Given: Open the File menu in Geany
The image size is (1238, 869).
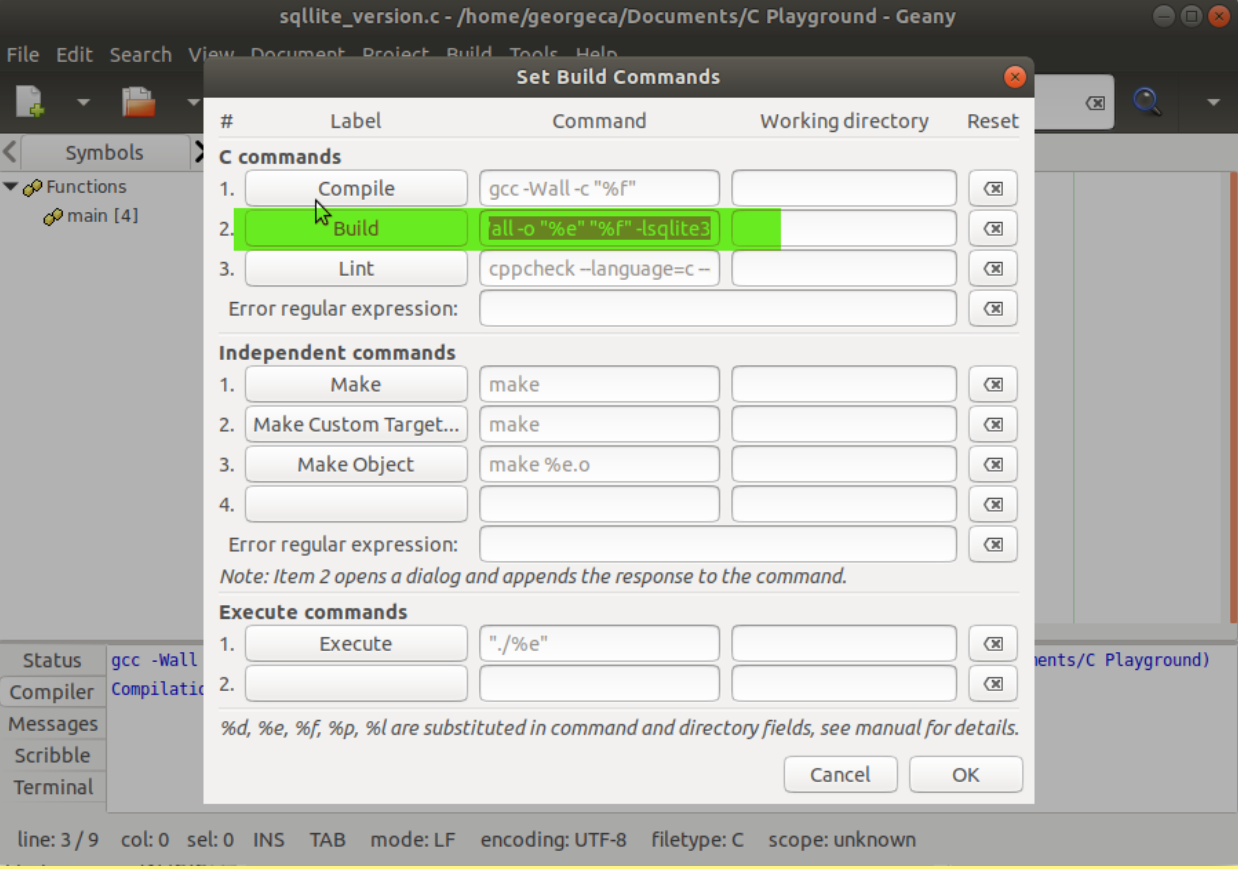Looking at the screenshot, I should [x=23, y=55].
